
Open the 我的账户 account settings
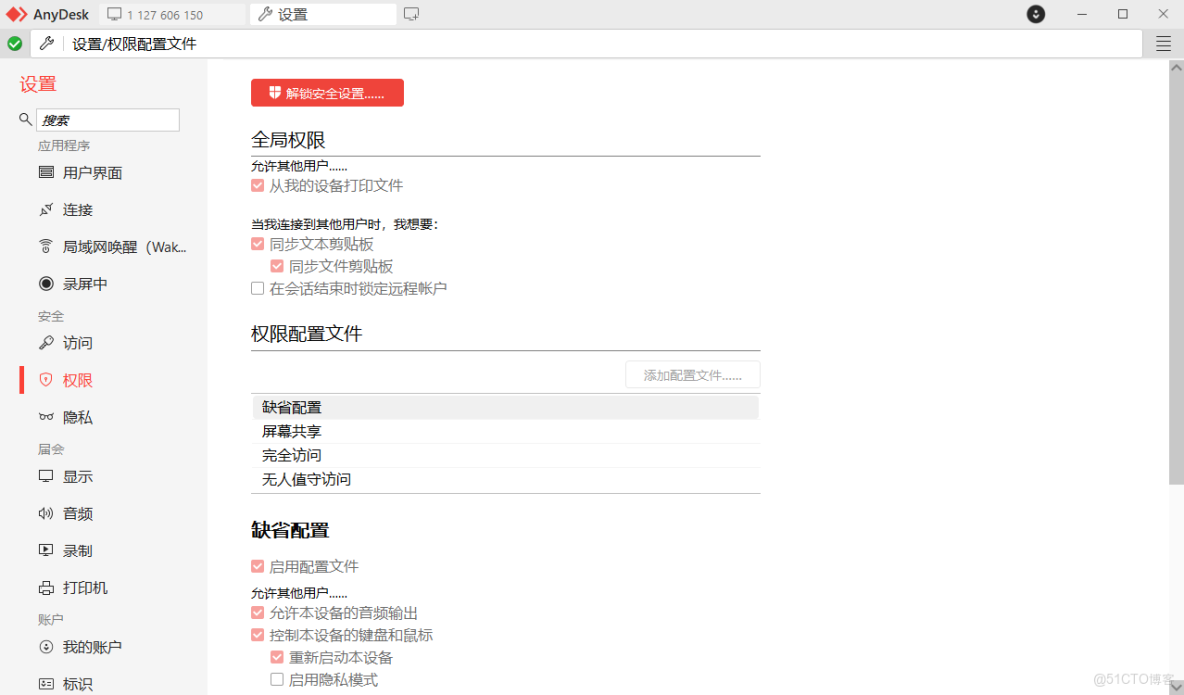pyautogui.click(x=86, y=646)
